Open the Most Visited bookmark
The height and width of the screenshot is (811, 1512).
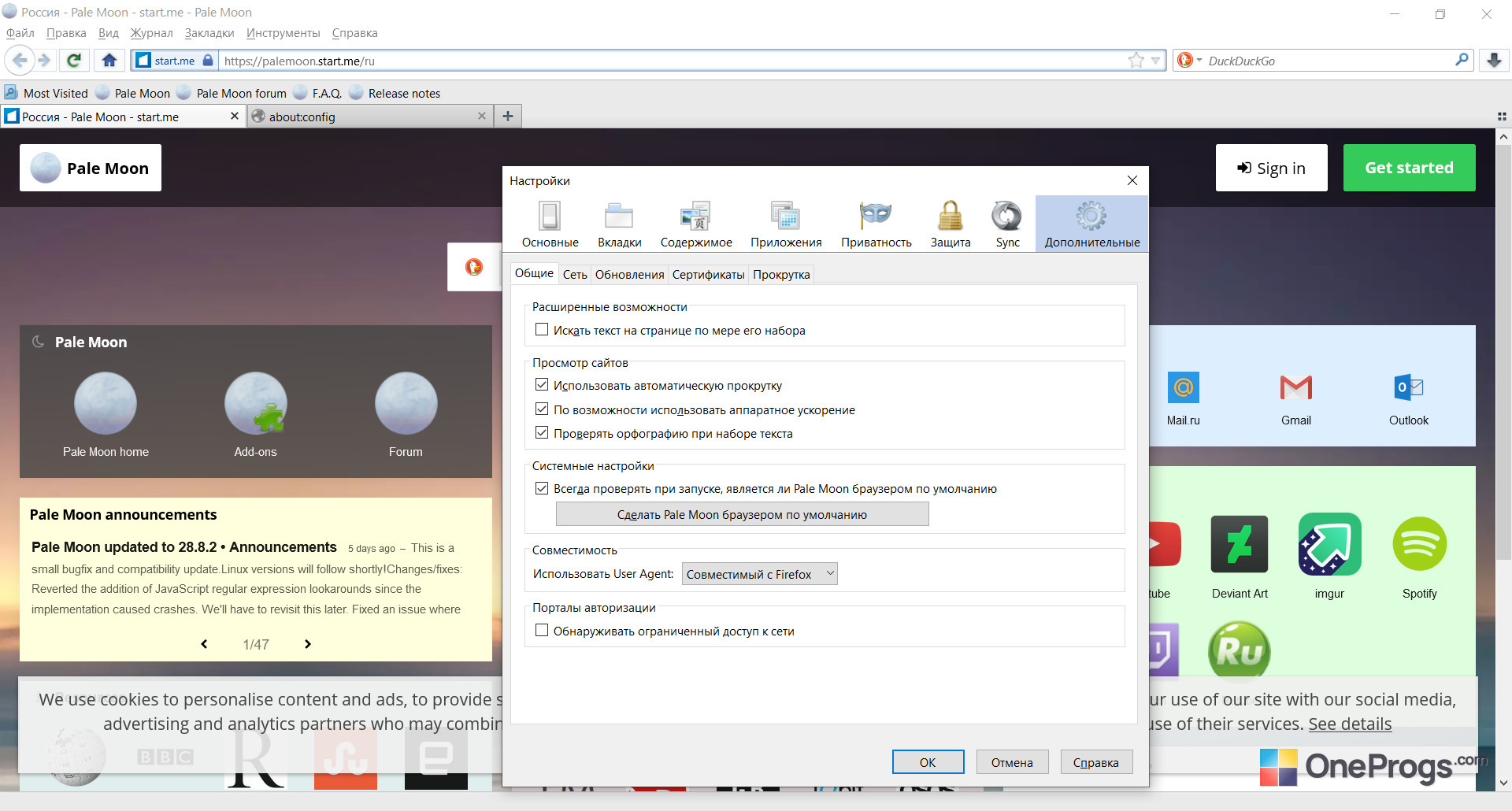click(x=46, y=93)
